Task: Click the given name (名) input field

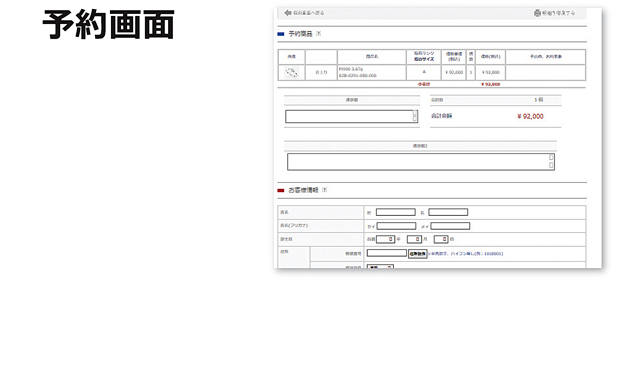Action: (448, 212)
